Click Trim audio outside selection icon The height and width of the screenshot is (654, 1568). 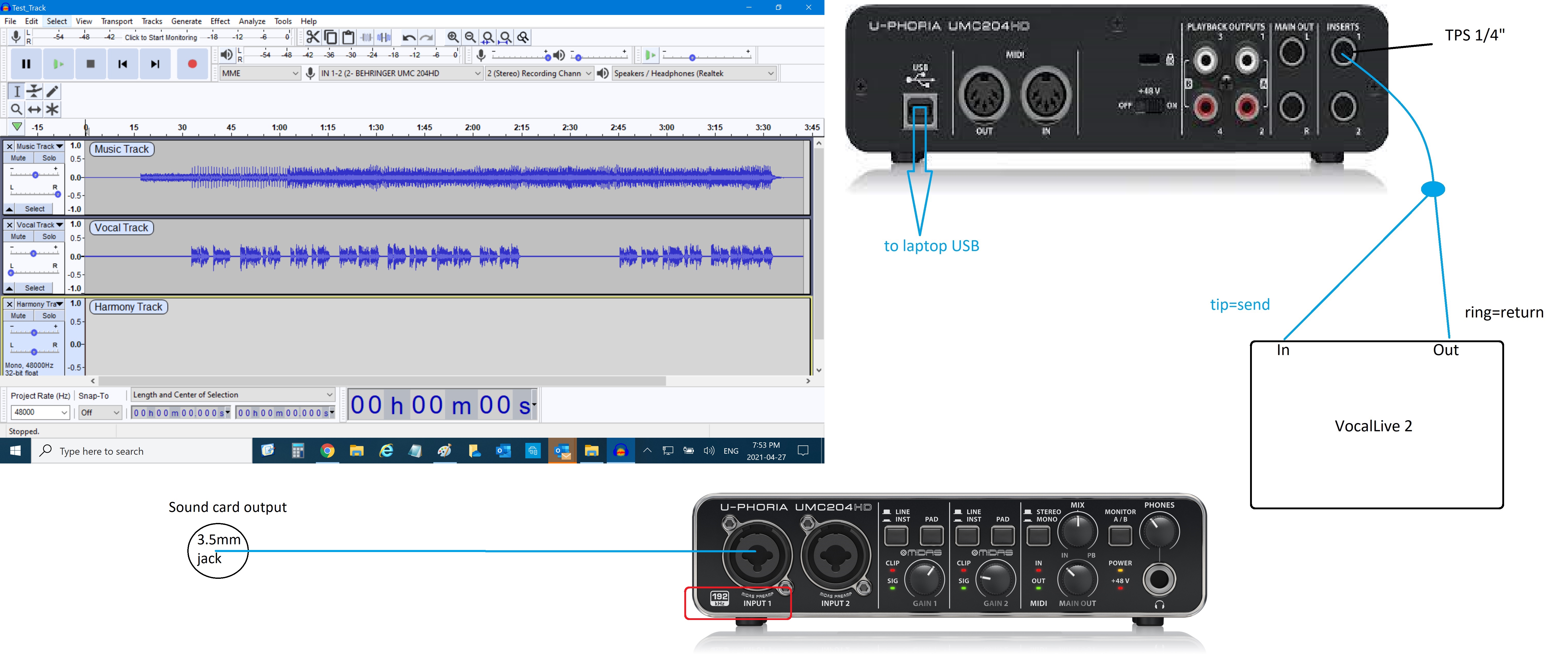click(x=366, y=37)
